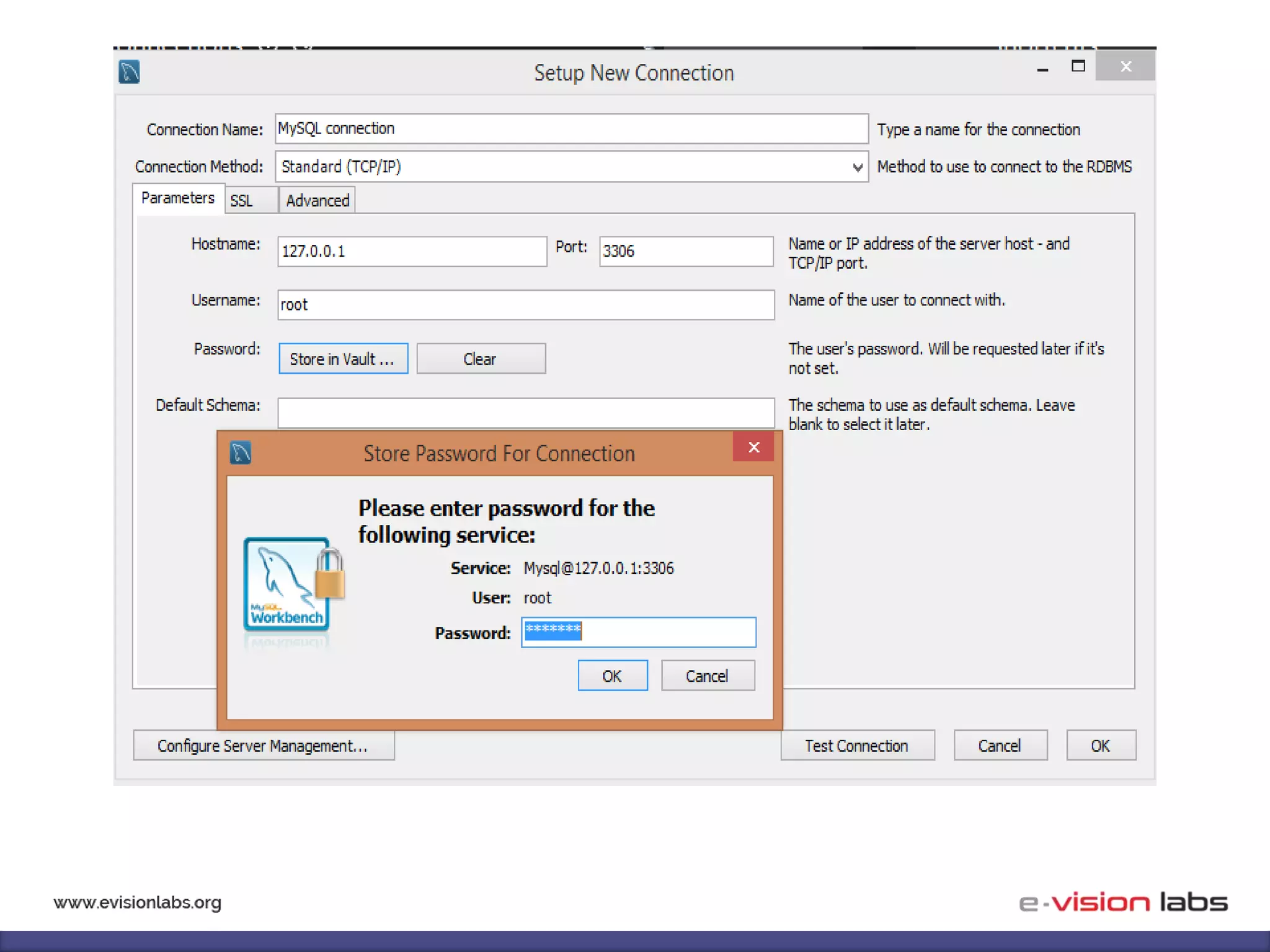This screenshot has height=952, width=1270.
Task: Maximize the Setup New Connection window
Action: (x=1078, y=67)
